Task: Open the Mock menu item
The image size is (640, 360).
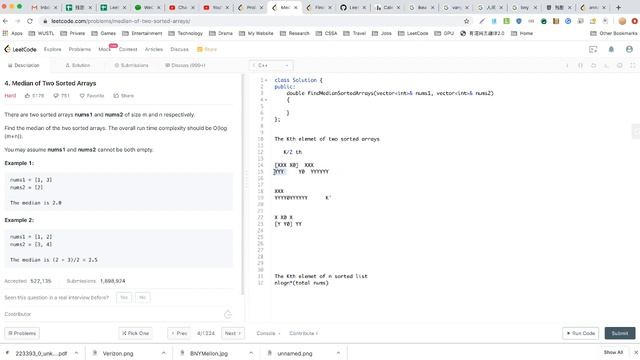Action: point(104,49)
